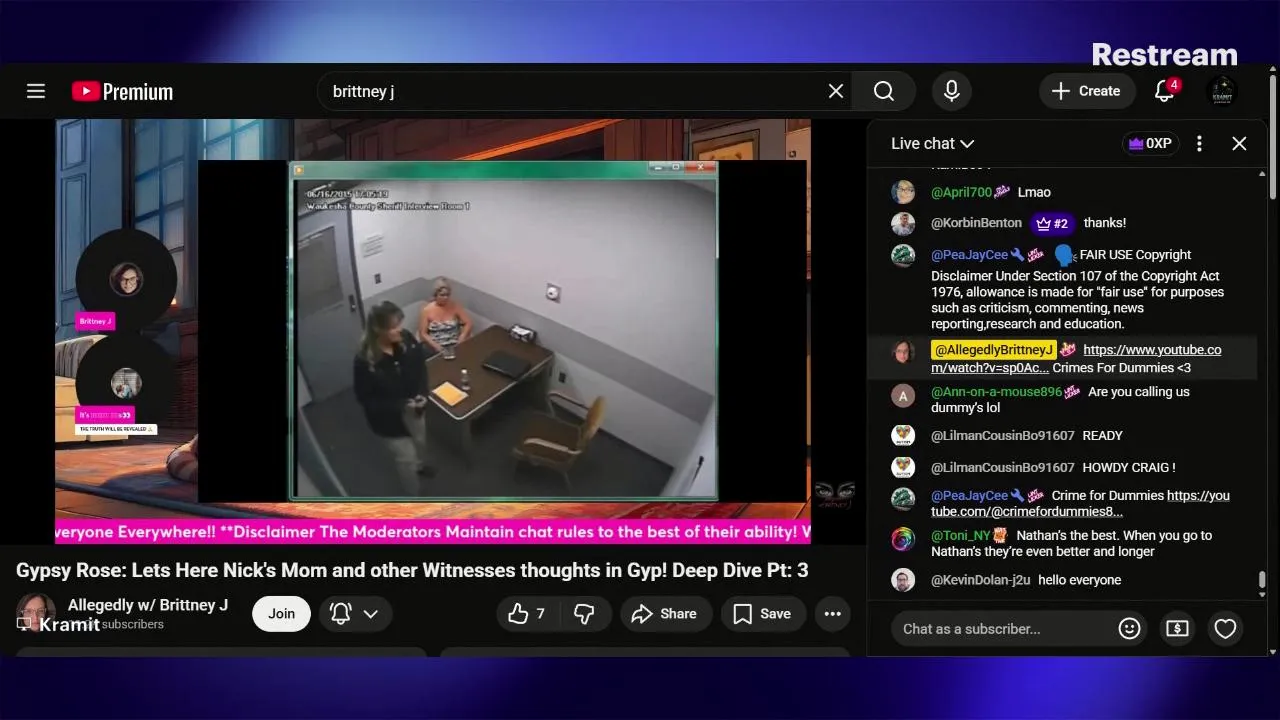The image size is (1280, 720).
Task: Expand the Live chat mode dropdown
Action: [x=933, y=143]
